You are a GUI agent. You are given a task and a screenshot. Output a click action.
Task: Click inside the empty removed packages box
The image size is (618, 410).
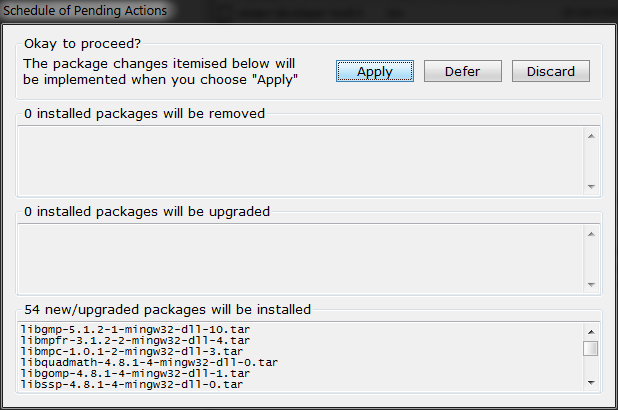(x=300, y=159)
